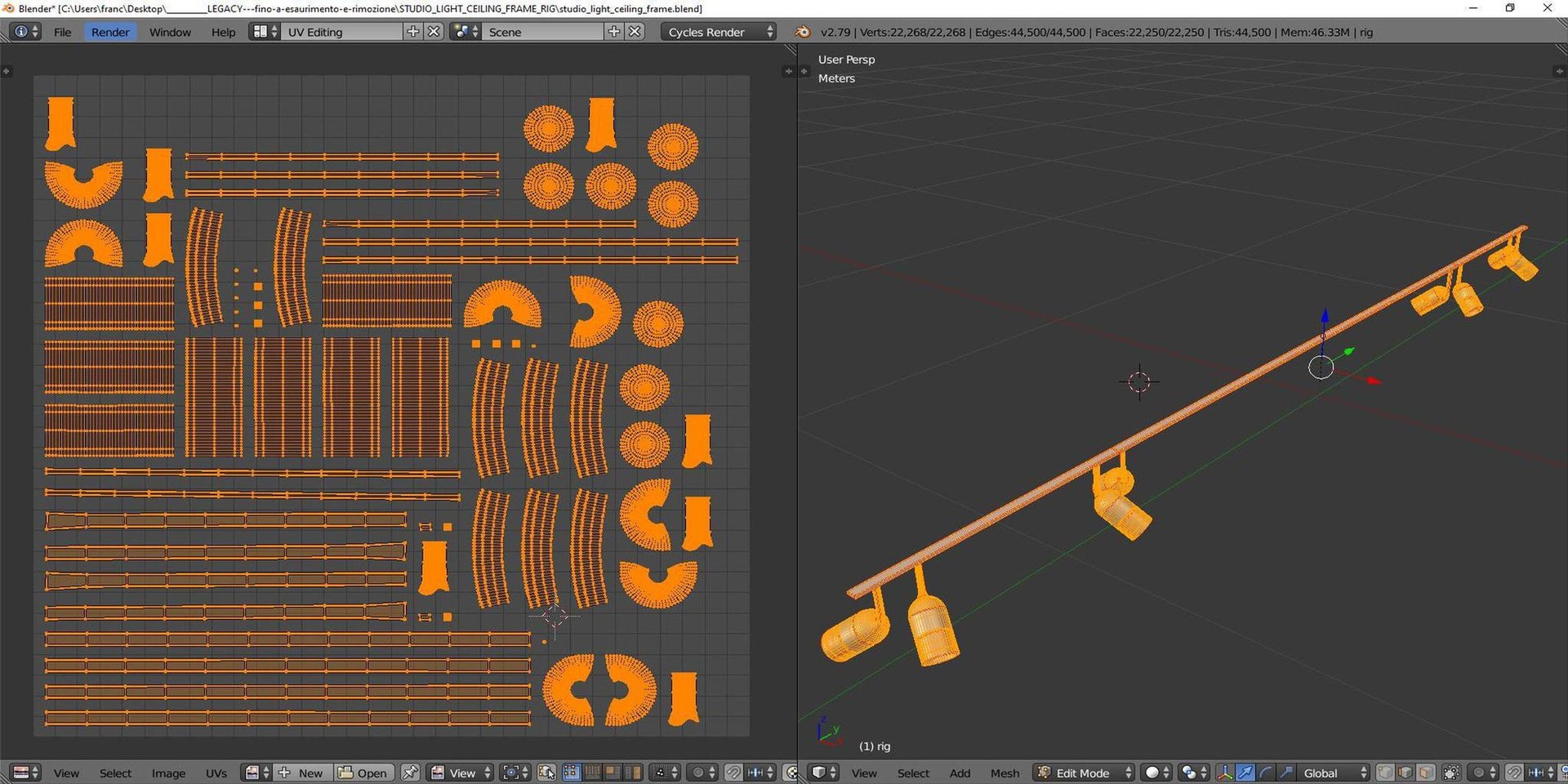This screenshot has width=1568, height=784.
Task: Enable the translate manipulator arrow
Action: pos(1245,773)
